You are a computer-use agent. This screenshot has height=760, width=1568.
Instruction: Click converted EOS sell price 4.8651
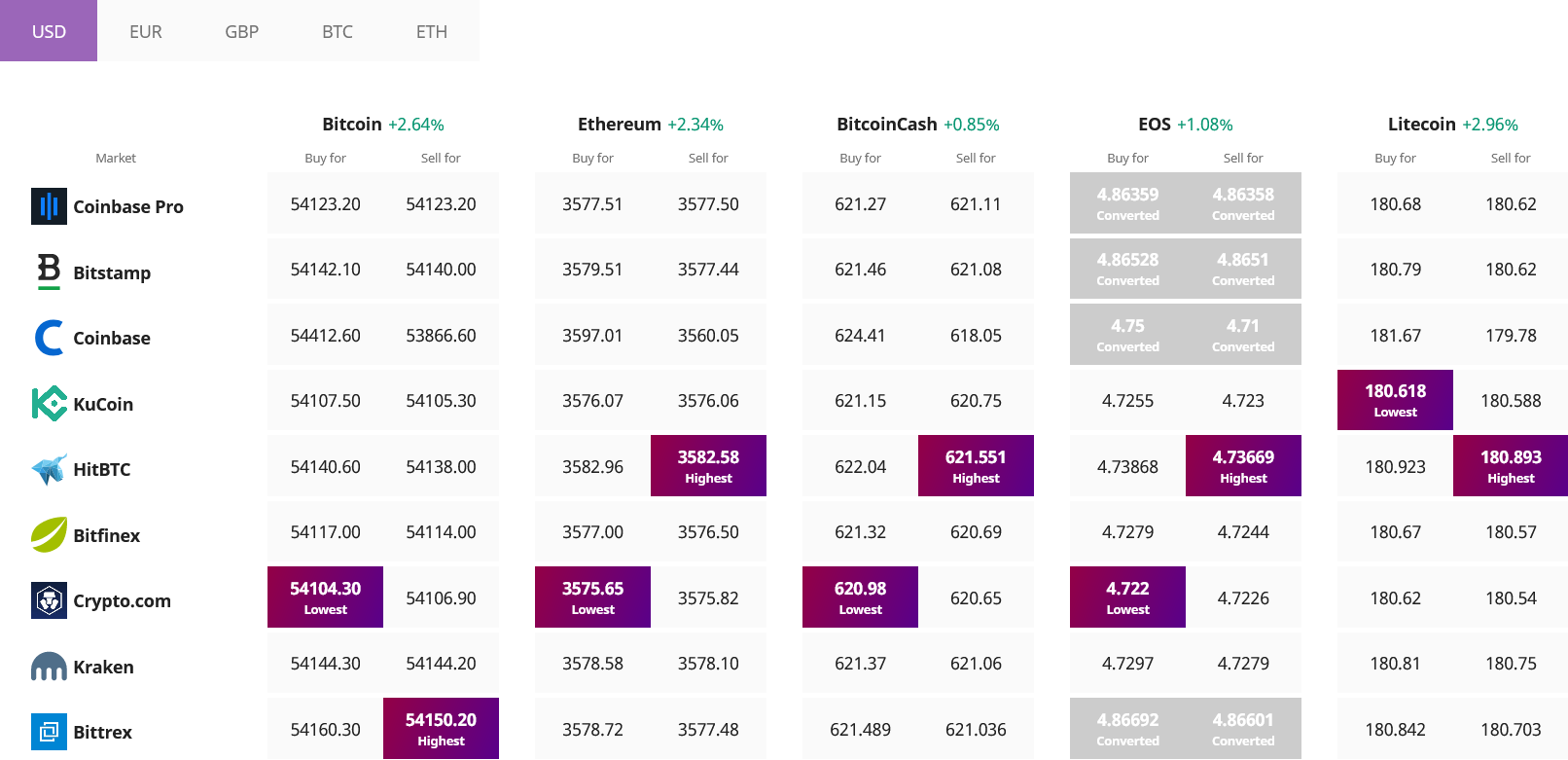click(1243, 268)
